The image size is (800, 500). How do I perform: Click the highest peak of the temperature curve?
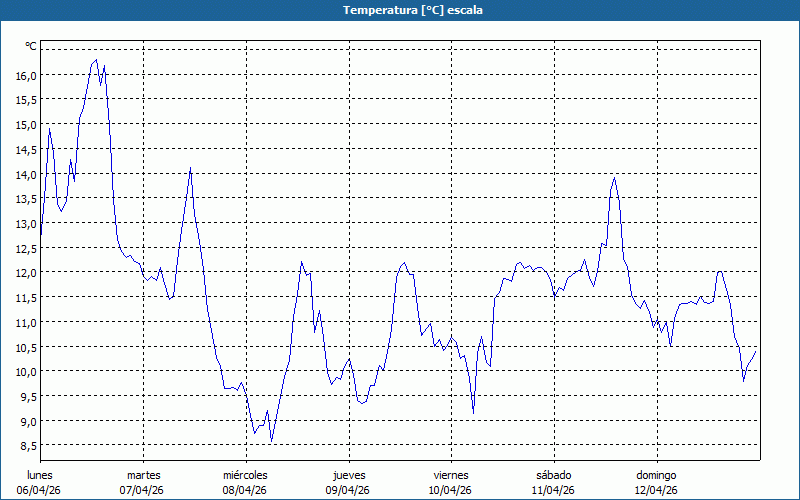[x=97, y=60]
